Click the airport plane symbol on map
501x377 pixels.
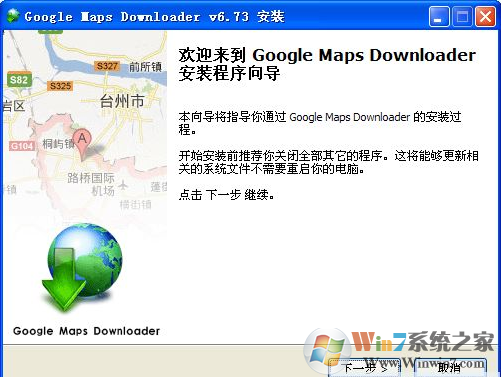[123, 185]
